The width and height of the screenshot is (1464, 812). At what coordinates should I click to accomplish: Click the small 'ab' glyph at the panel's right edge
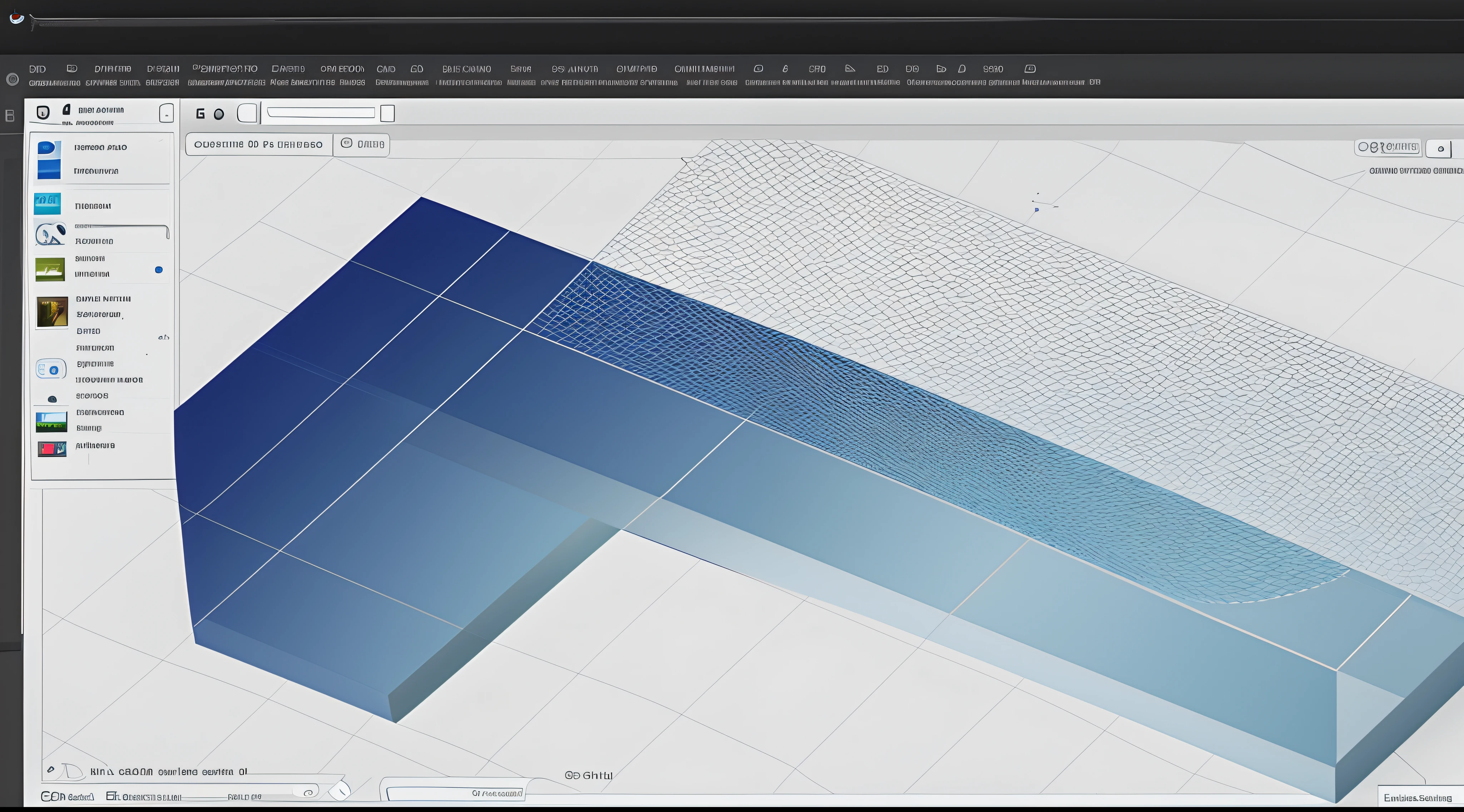pos(163,337)
